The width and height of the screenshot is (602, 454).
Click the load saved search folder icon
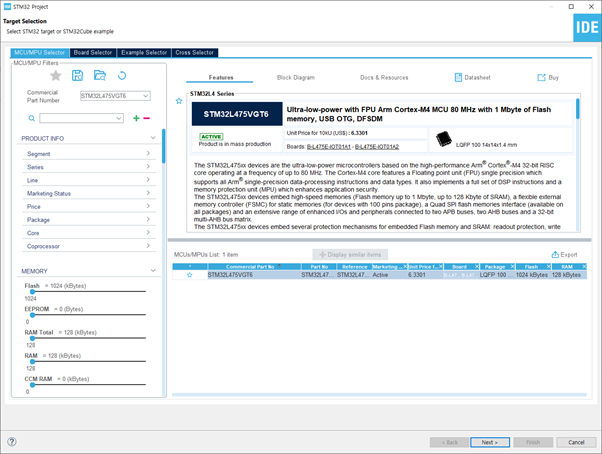100,76
